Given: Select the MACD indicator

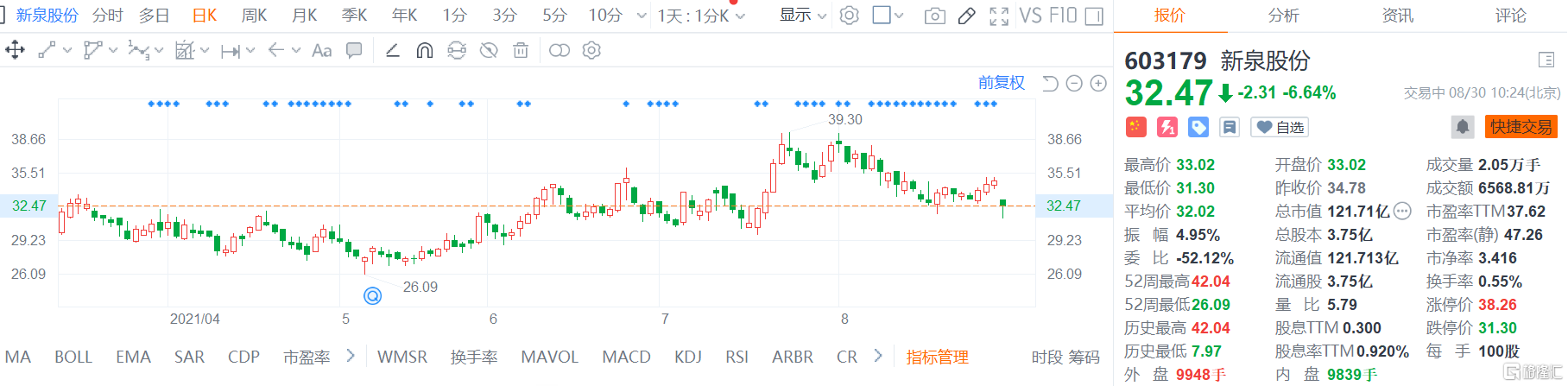Looking at the screenshot, I should (626, 357).
